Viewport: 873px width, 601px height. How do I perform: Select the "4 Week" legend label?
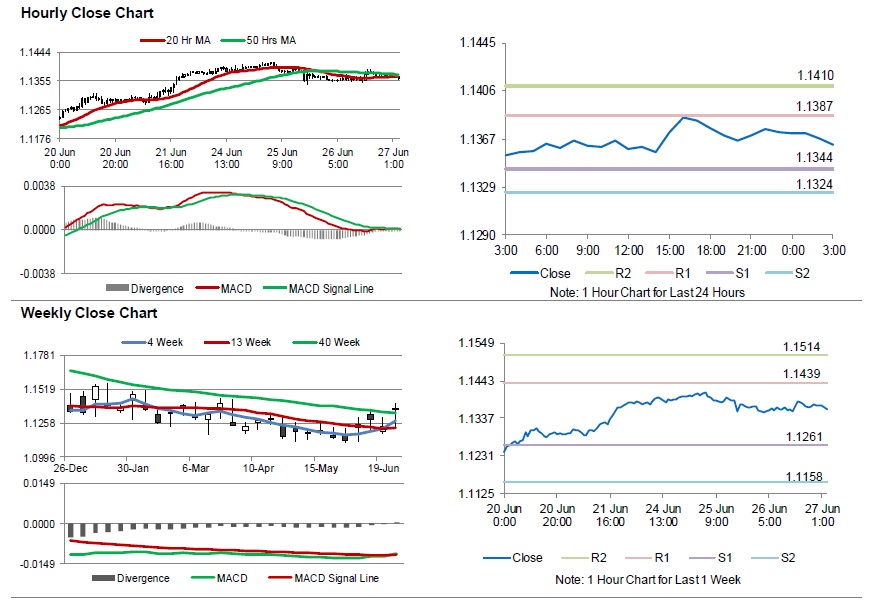(165, 343)
